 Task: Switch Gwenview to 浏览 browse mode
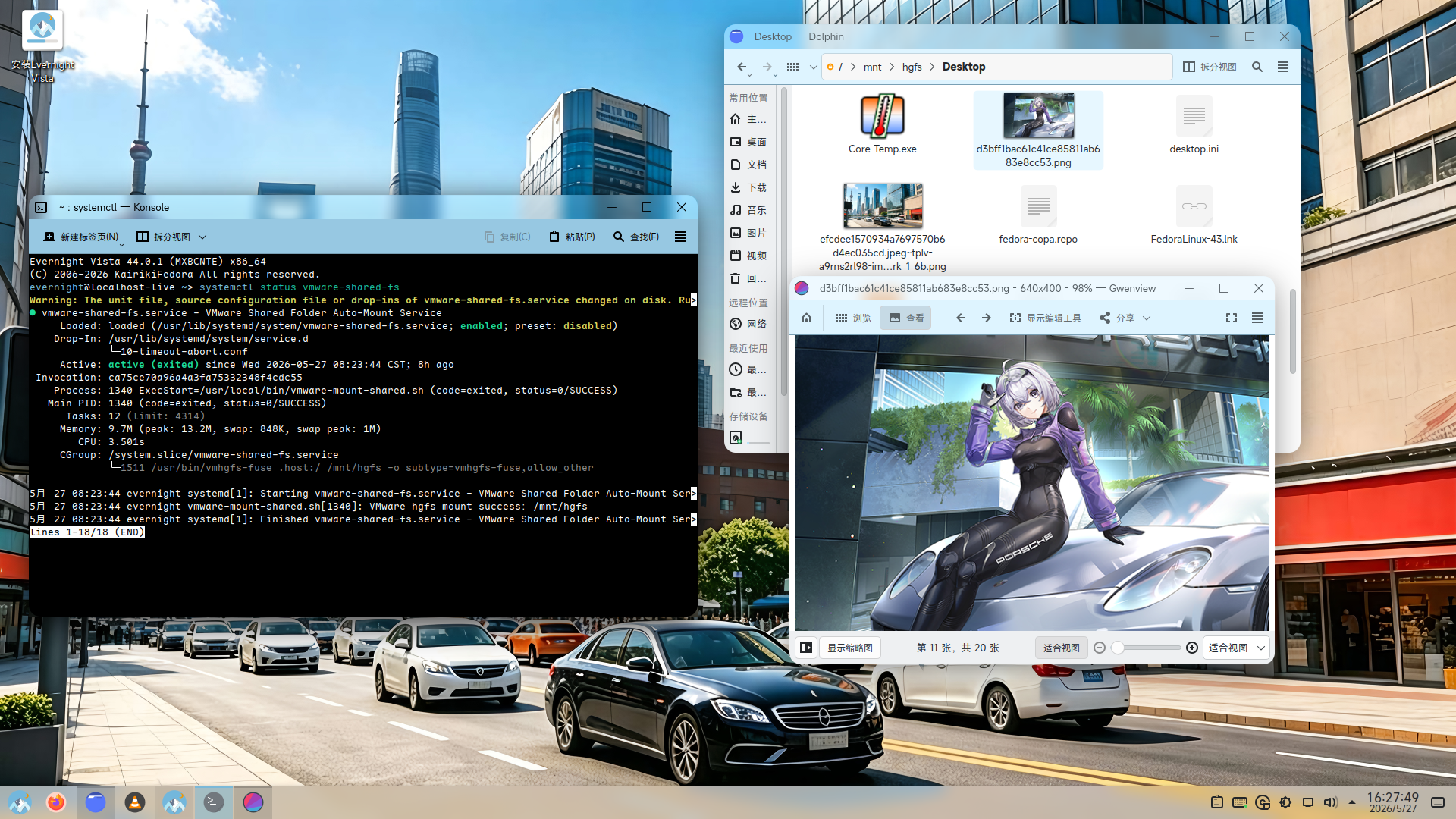click(853, 318)
